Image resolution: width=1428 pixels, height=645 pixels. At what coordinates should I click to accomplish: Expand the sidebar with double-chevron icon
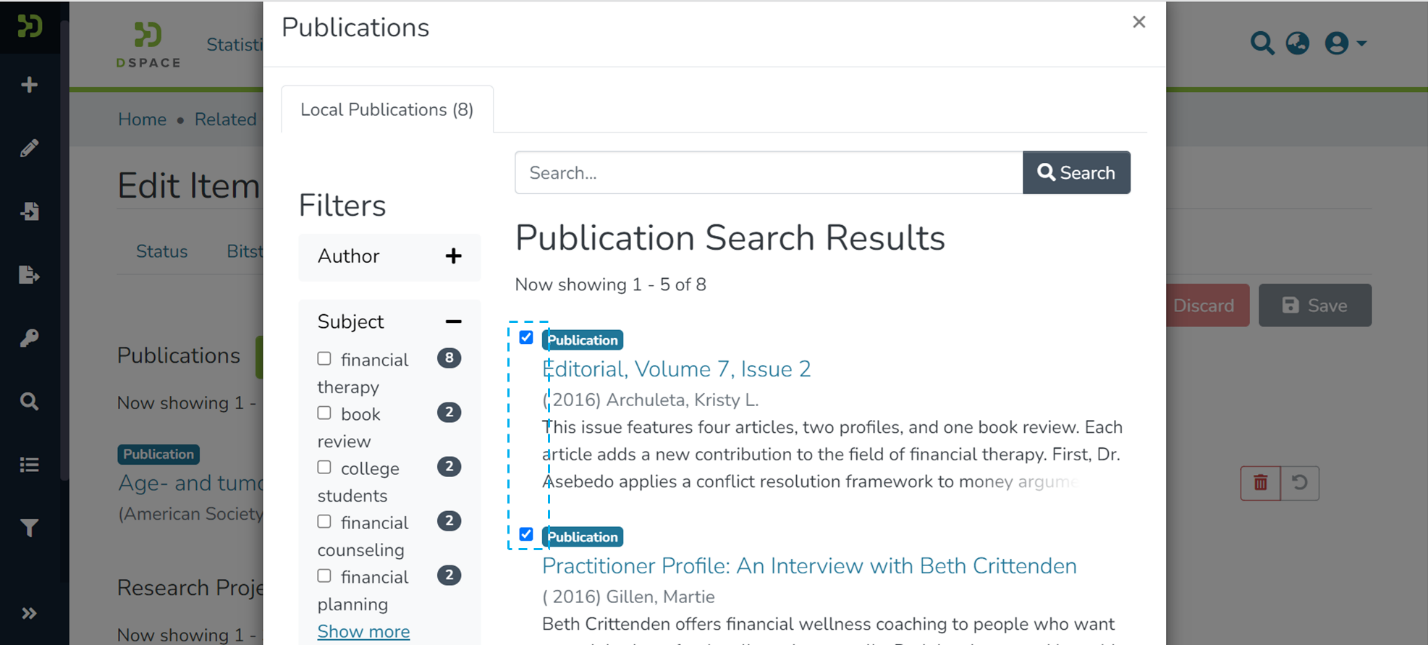29,613
